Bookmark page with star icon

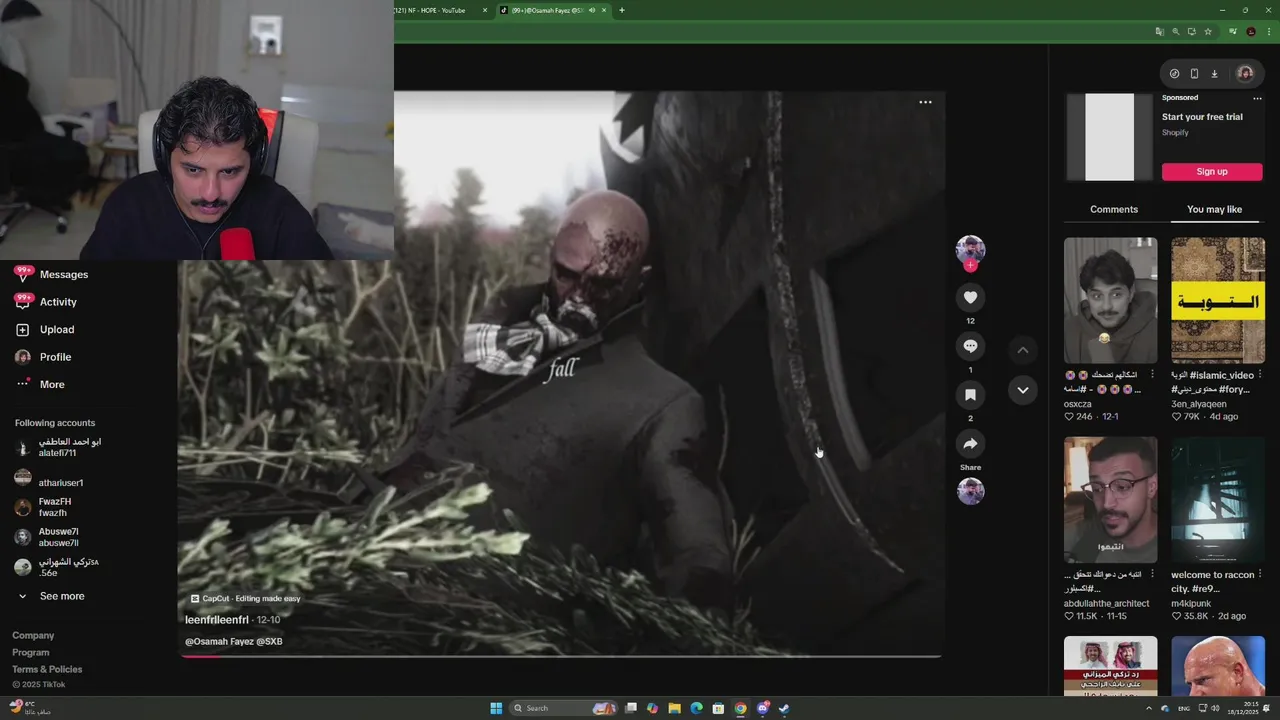coord(1208,32)
